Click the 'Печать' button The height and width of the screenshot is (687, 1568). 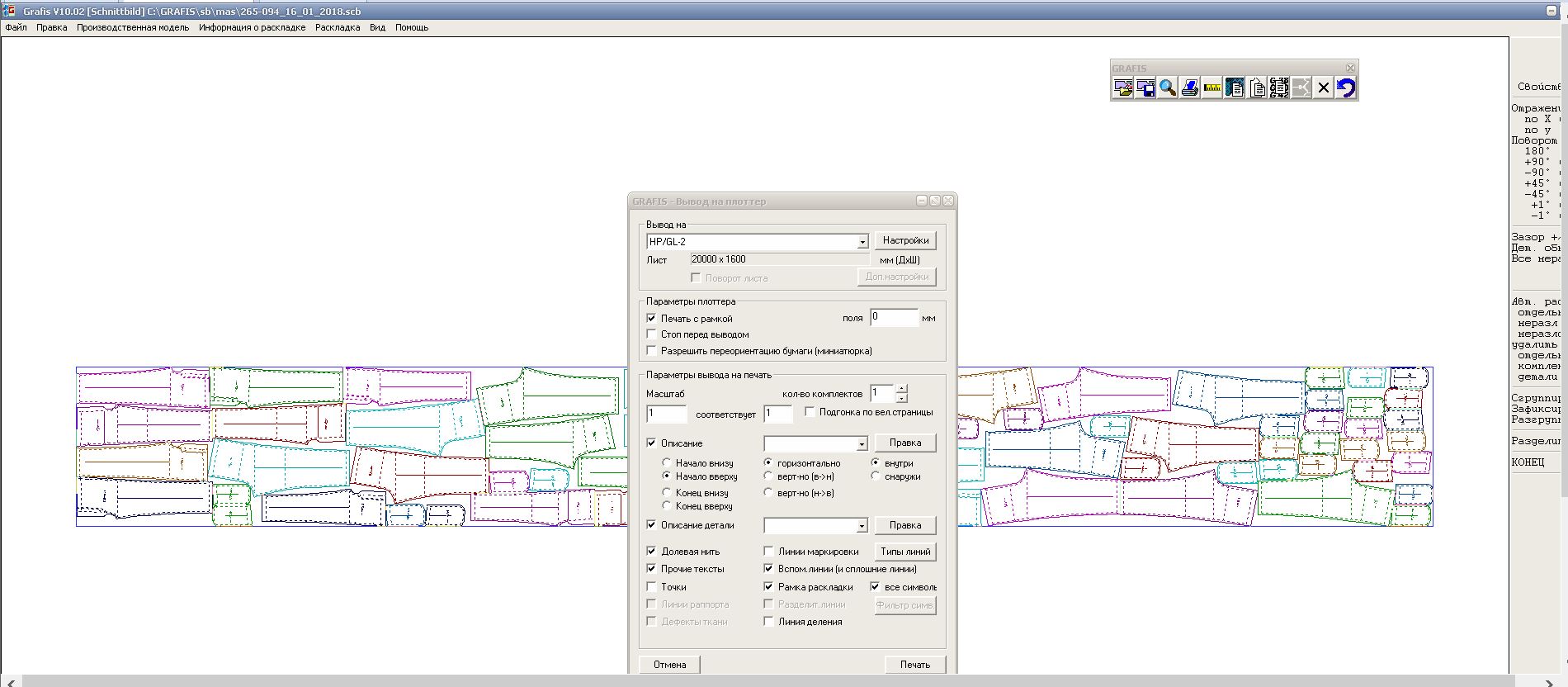pyautogui.click(x=915, y=665)
